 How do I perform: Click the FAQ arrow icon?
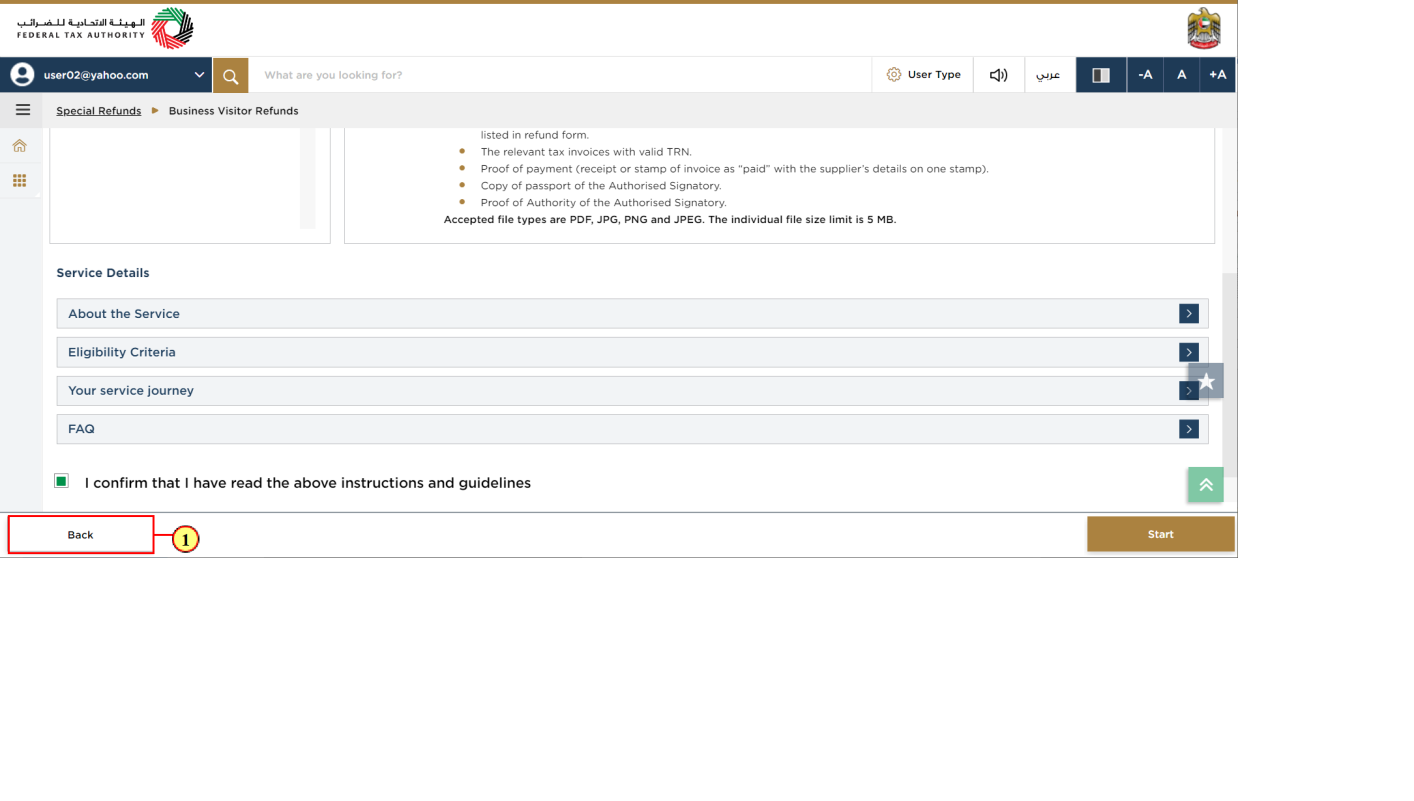point(1188,429)
